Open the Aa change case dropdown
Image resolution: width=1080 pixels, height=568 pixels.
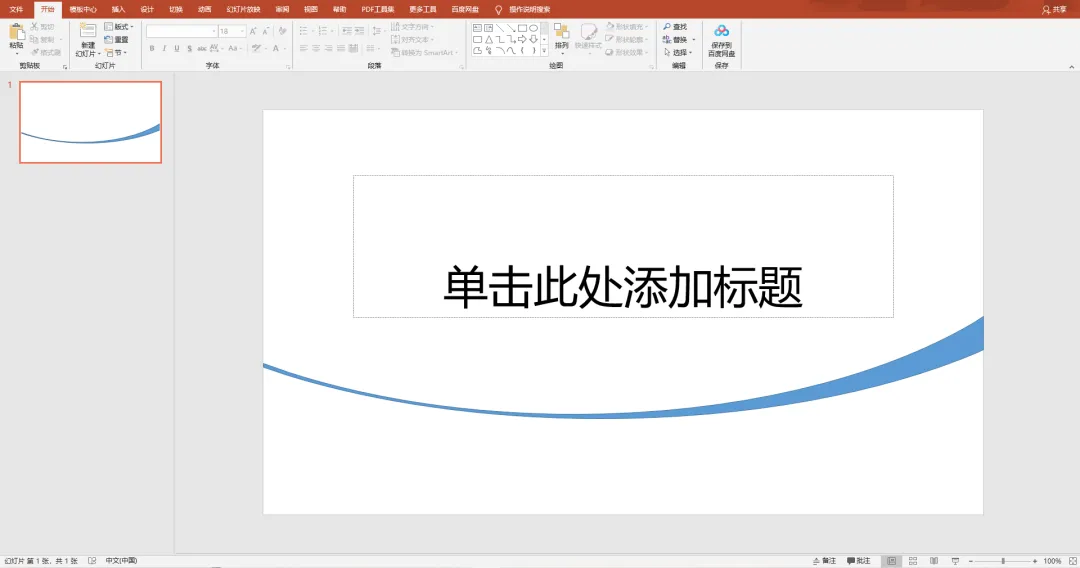coord(234,48)
